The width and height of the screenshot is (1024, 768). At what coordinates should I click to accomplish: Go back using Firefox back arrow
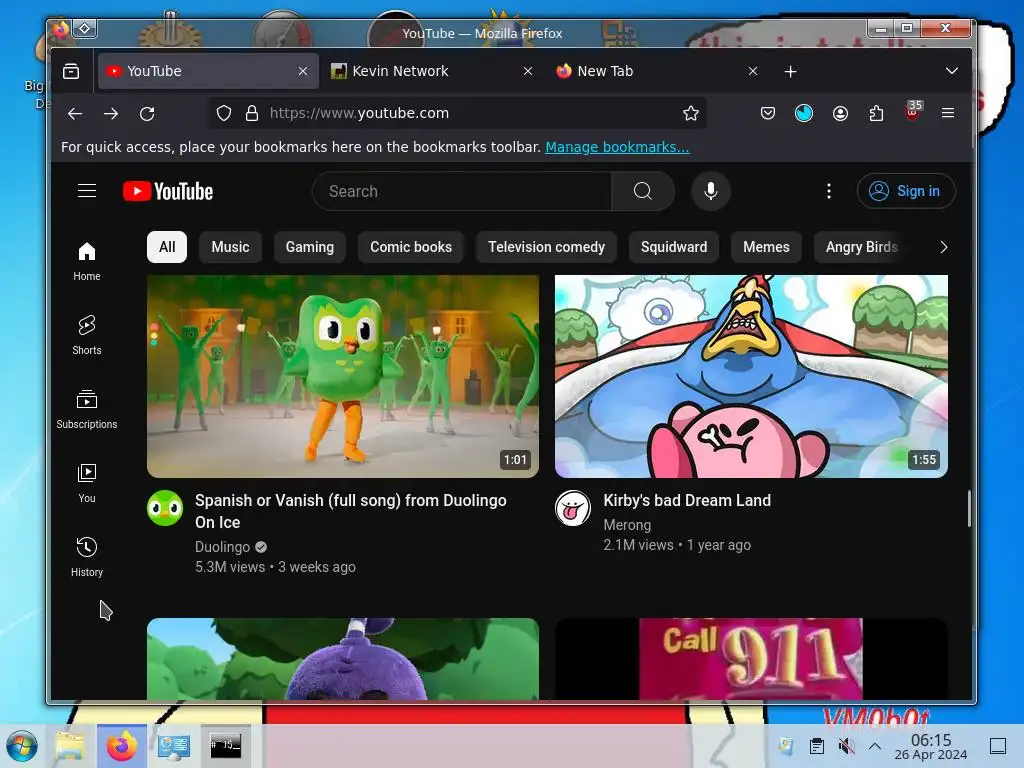point(75,114)
